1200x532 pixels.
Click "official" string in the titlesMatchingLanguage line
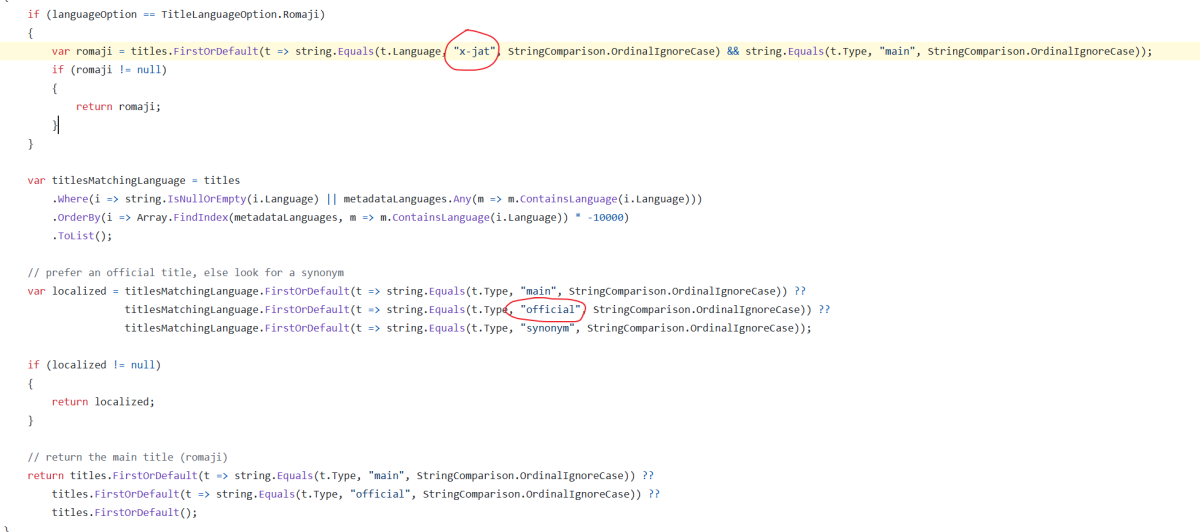[x=550, y=310]
